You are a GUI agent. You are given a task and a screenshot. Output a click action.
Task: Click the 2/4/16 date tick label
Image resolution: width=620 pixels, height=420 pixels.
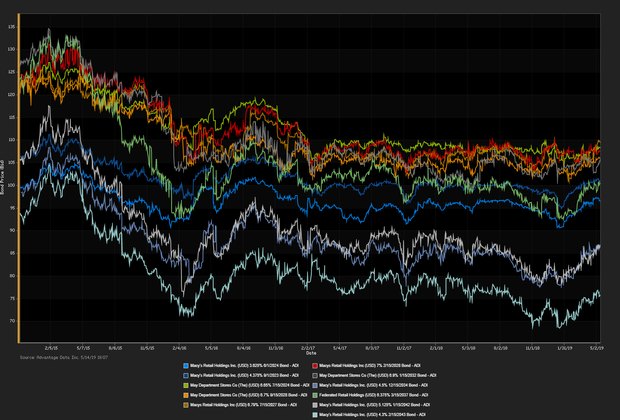tap(179, 348)
